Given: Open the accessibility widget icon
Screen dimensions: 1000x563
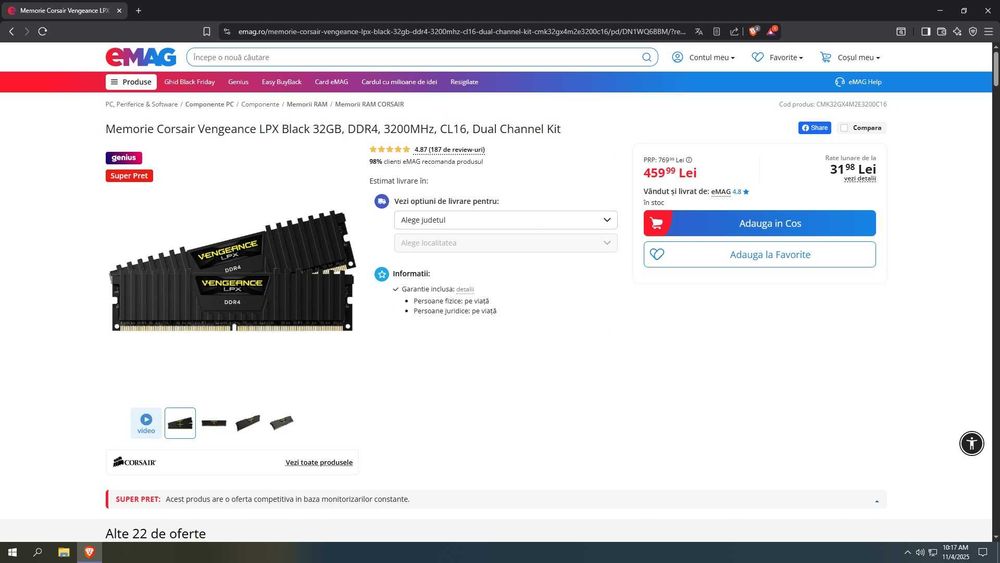Looking at the screenshot, I should 971,443.
